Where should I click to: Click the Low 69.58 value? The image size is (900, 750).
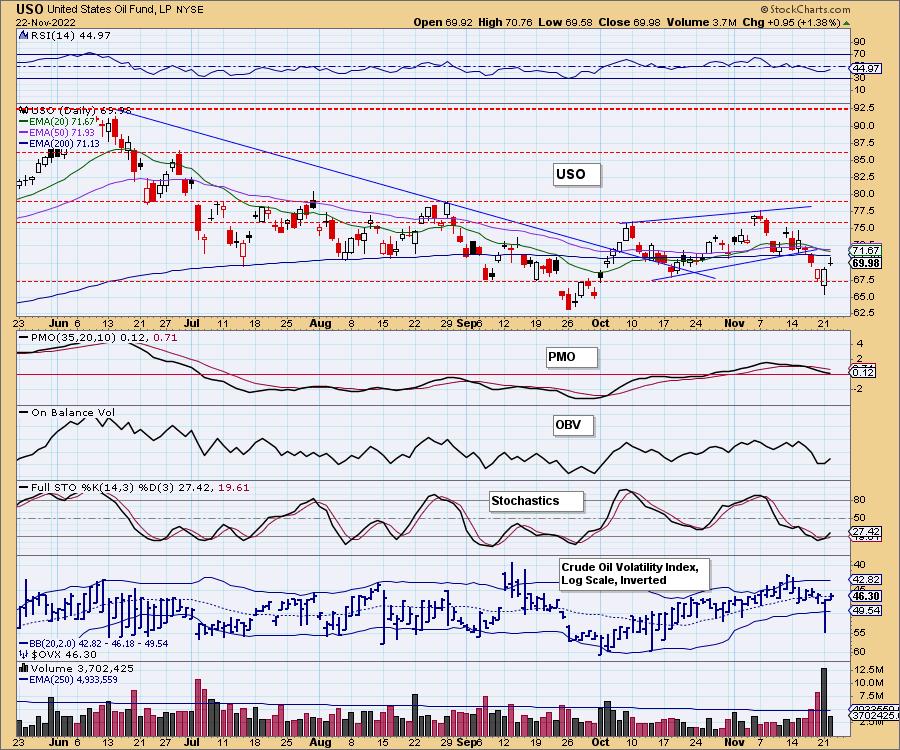[565, 22]
